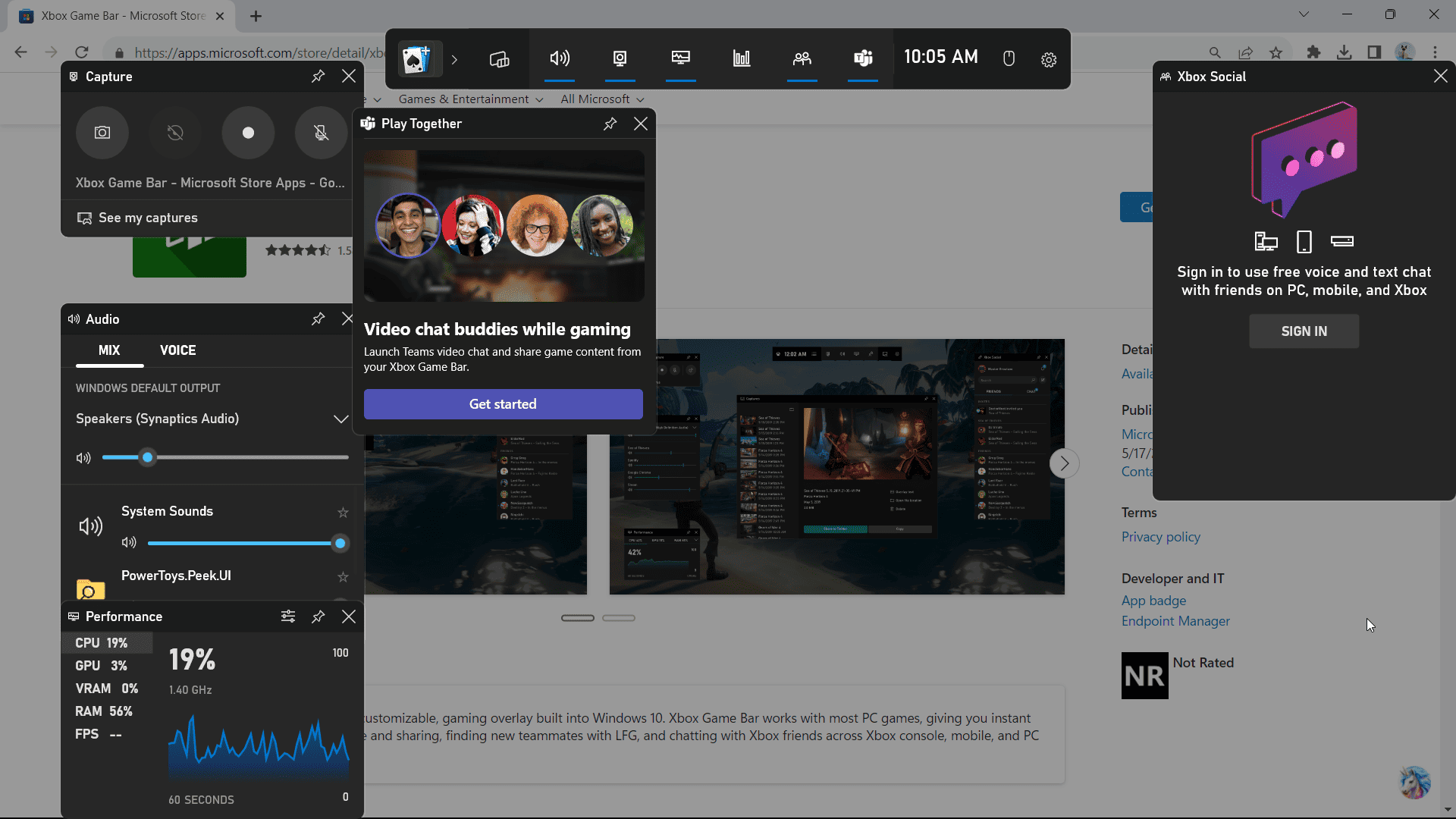Enable mouse click-through icon in Game Bar
This screenshot has width=1456, height=819.
[x=1009, y=58]
